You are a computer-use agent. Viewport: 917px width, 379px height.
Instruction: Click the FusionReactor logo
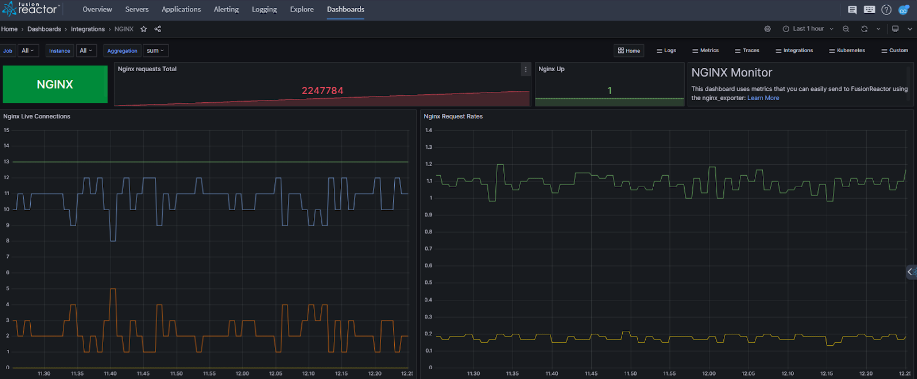31,9
